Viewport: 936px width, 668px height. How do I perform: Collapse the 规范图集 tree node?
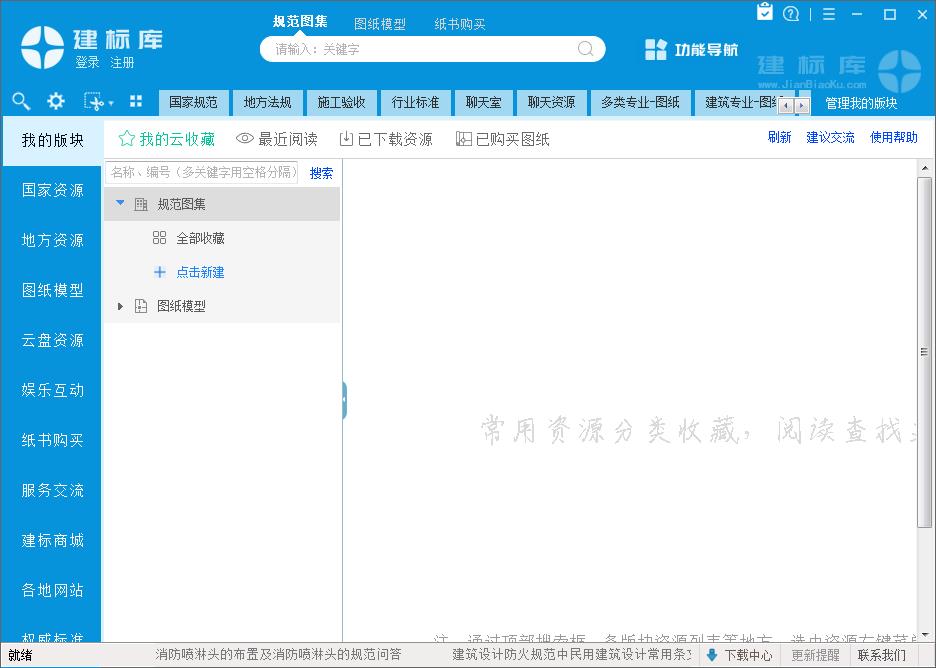point(120,203)
